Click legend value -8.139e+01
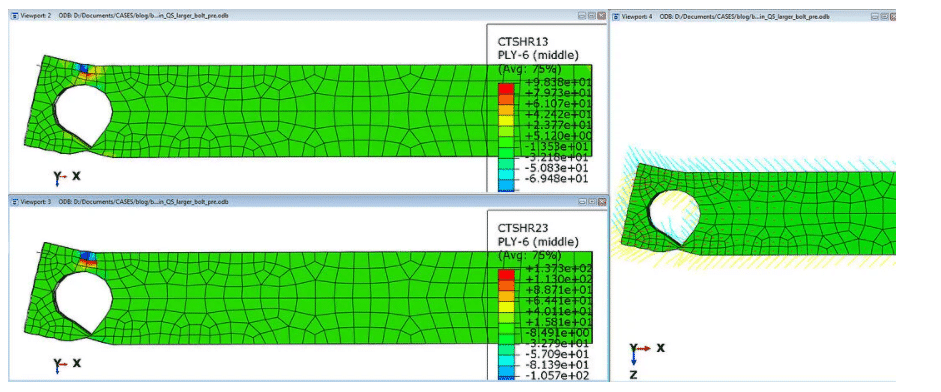The height and width of the screenshot is (392, 941). 557,365
